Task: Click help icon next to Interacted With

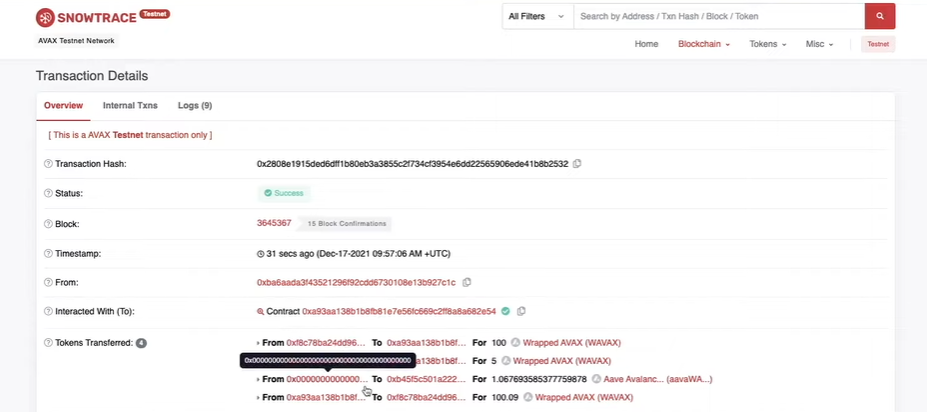Action: point(48,311)
